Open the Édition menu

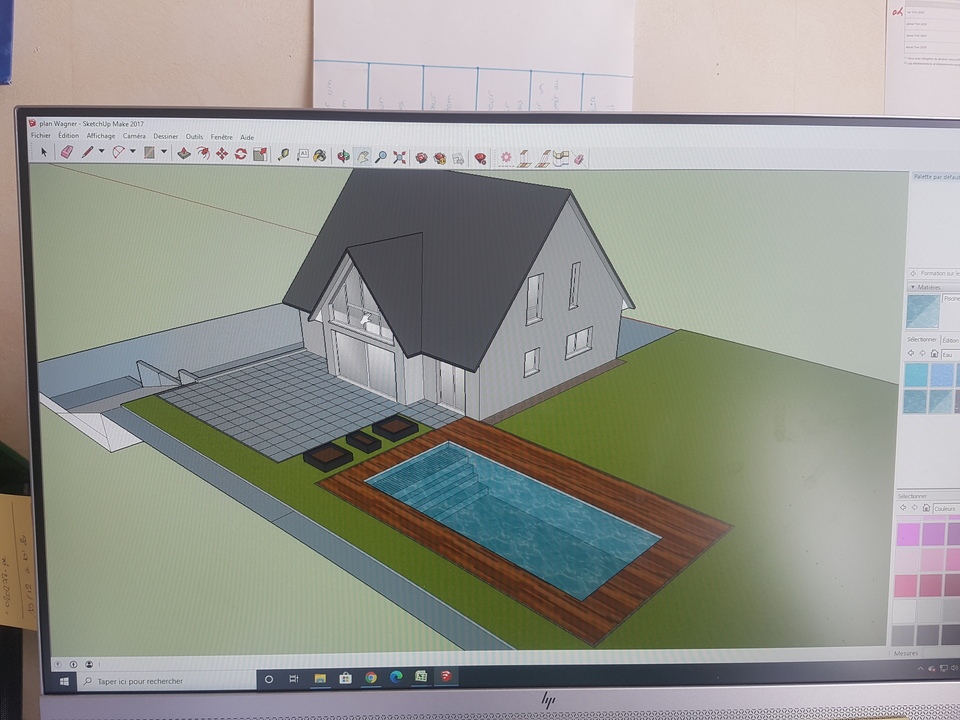coord(69,135)
